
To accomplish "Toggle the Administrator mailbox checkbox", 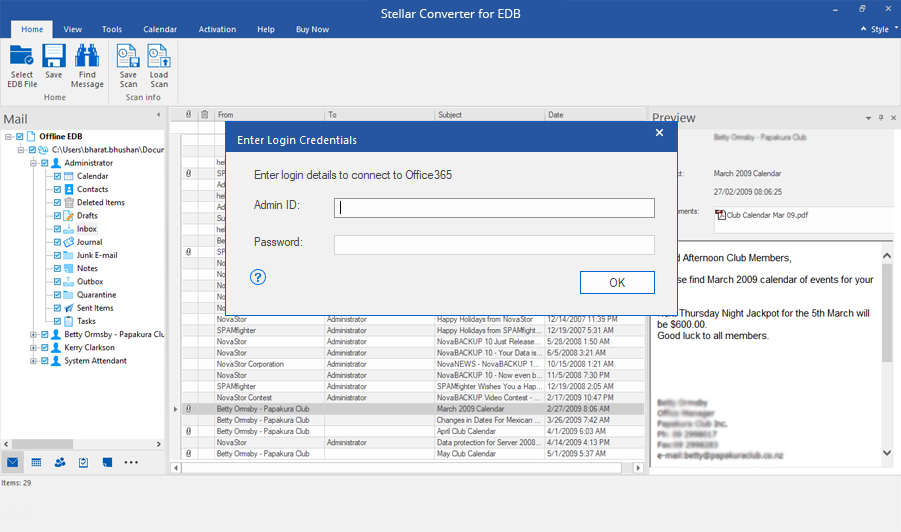I will click(x=45, y=163).
